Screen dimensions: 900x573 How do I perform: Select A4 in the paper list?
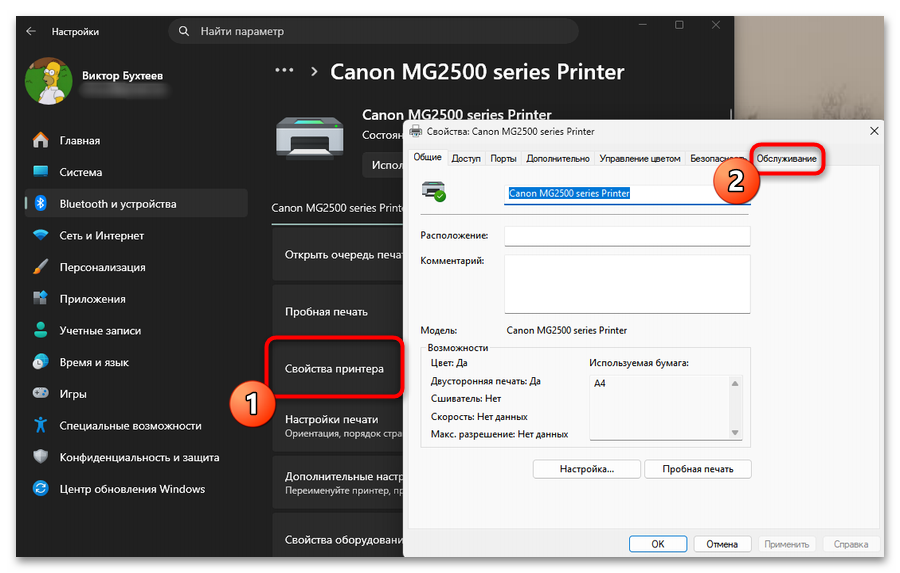pyautogui.click(x=599, y=383)
